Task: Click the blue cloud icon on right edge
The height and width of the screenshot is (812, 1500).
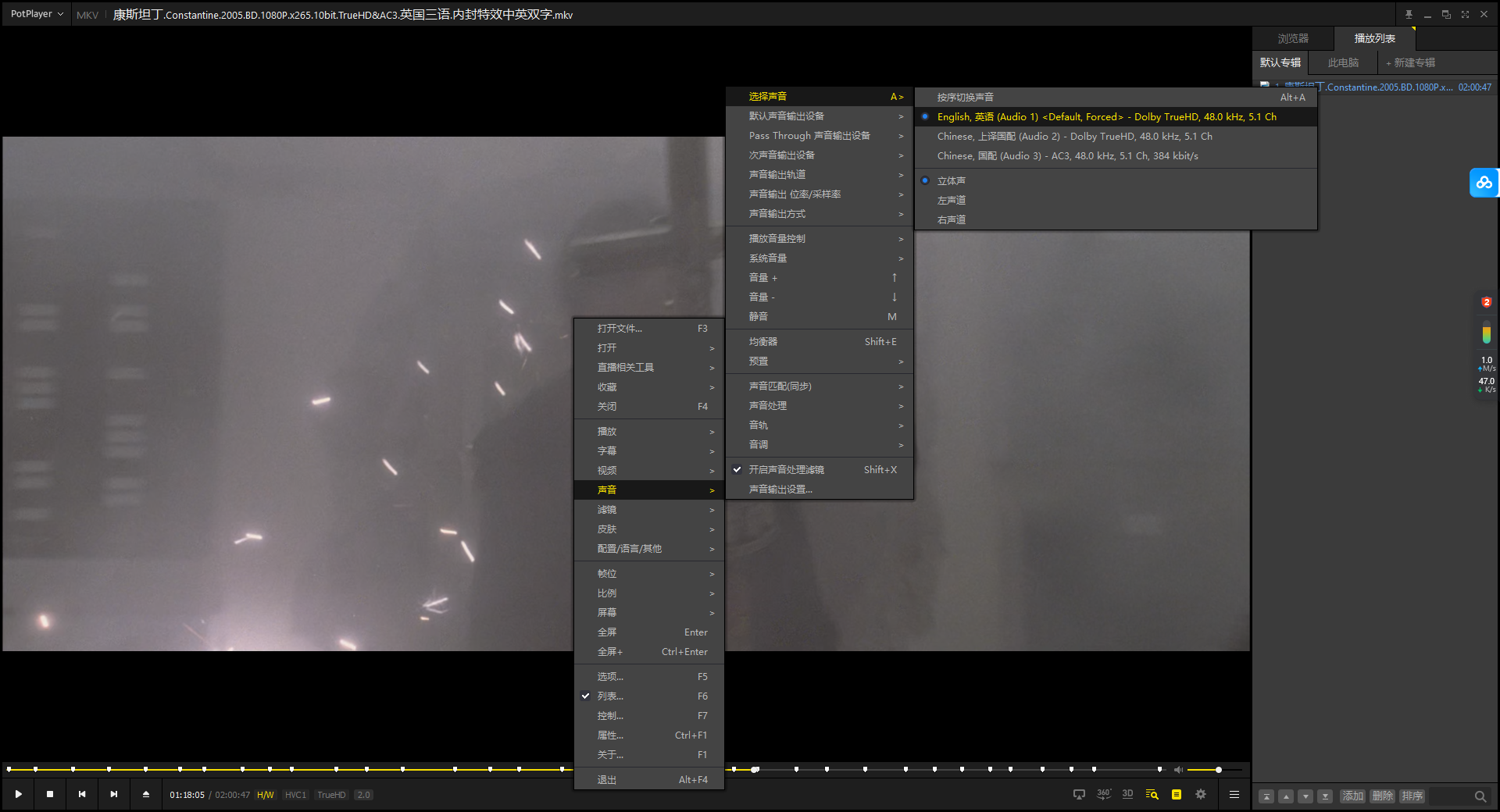Action: click(x=1484, y=183)
